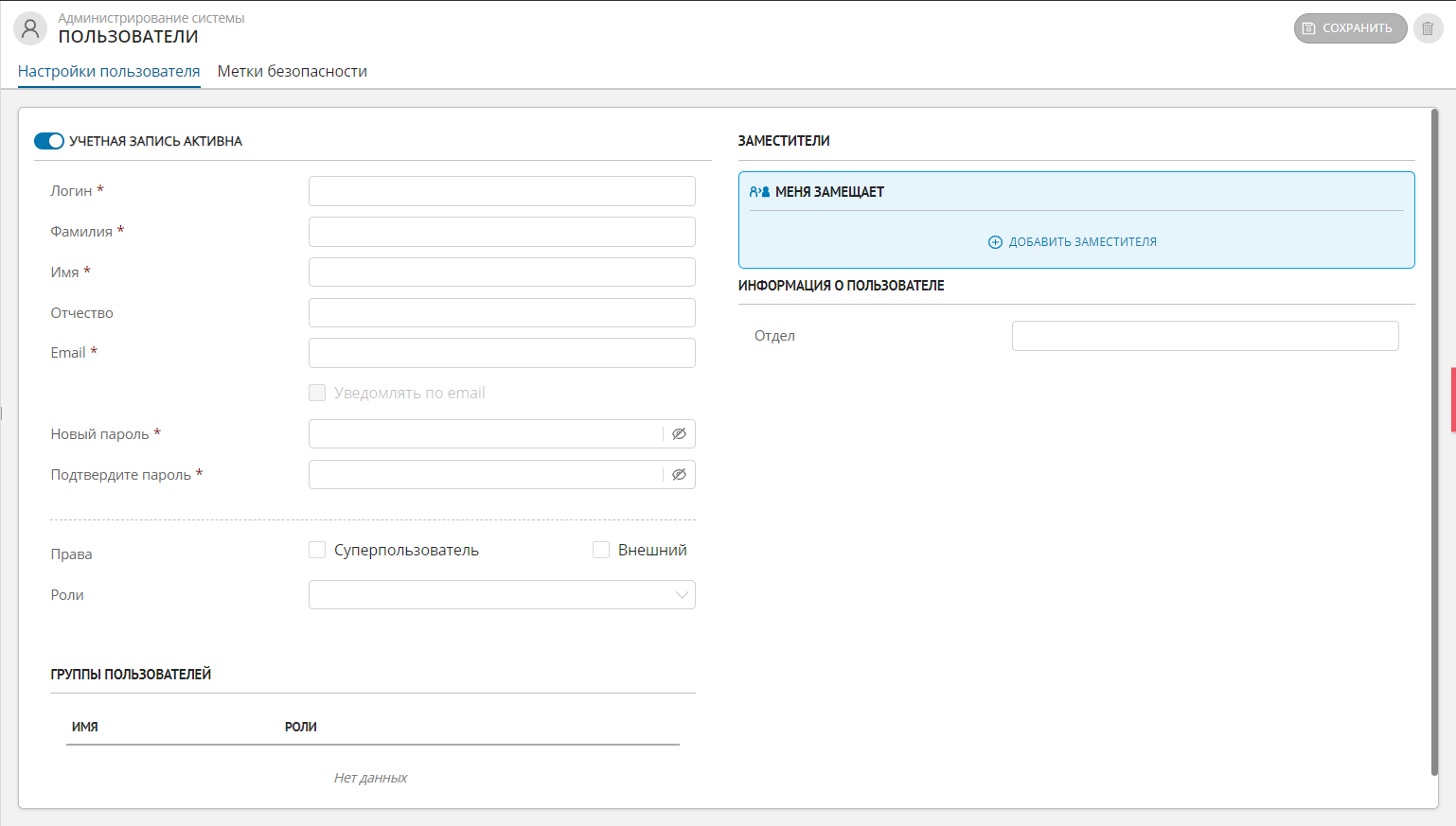Open Настройки пользователя tab
Screen dimensions: 1456x826
click(109, 72)
